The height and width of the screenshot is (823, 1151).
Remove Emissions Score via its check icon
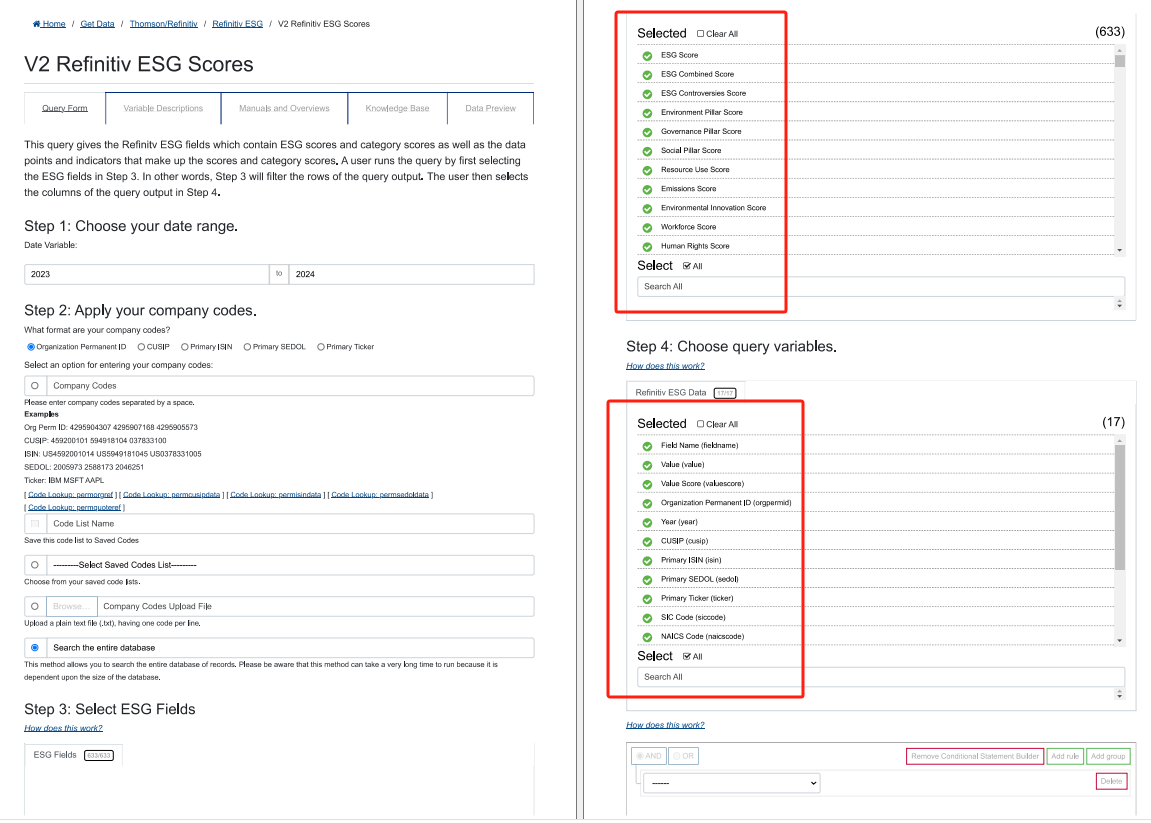(647, 189)
